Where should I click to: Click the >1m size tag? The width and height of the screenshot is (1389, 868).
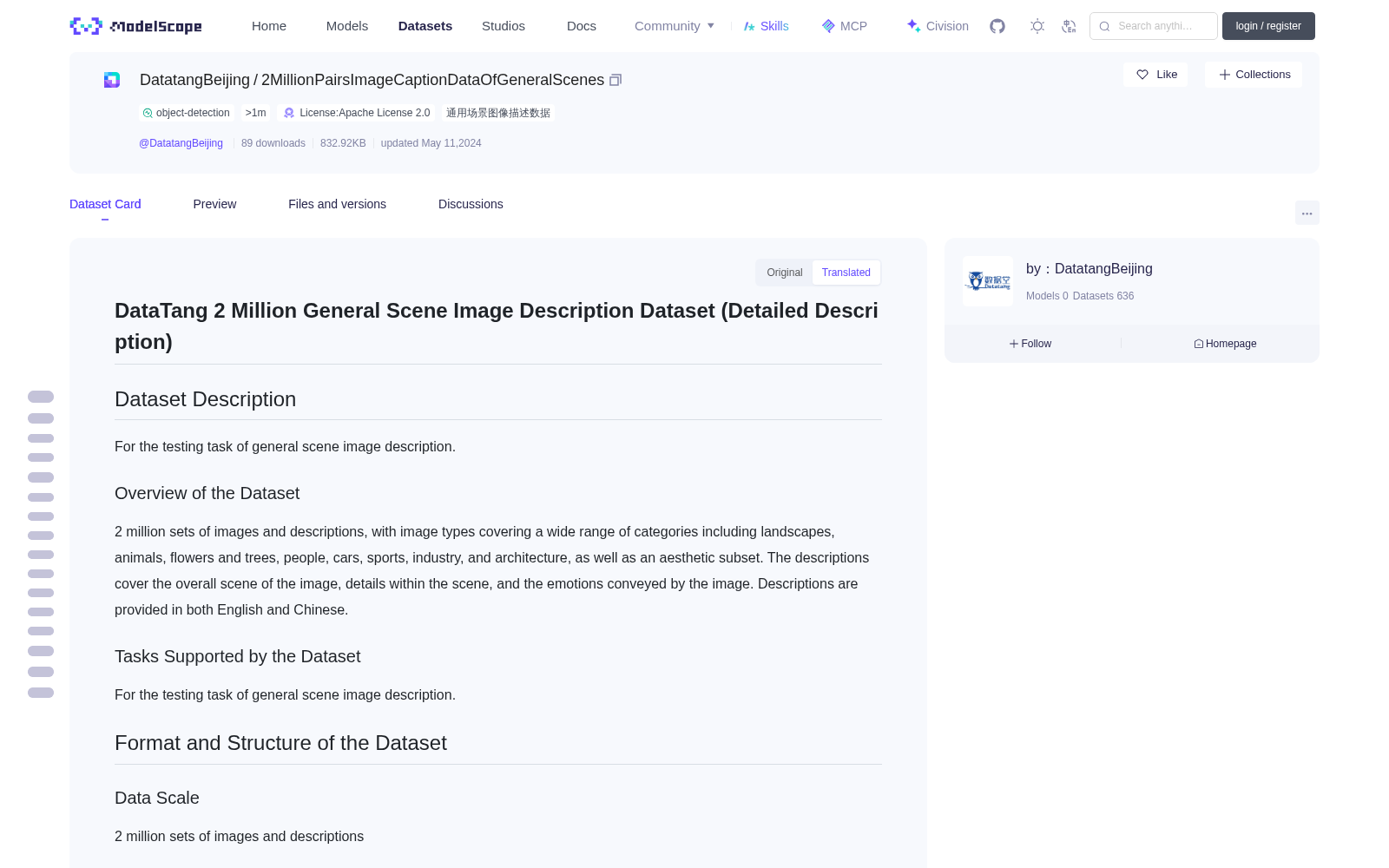click(x=255, y=113)
